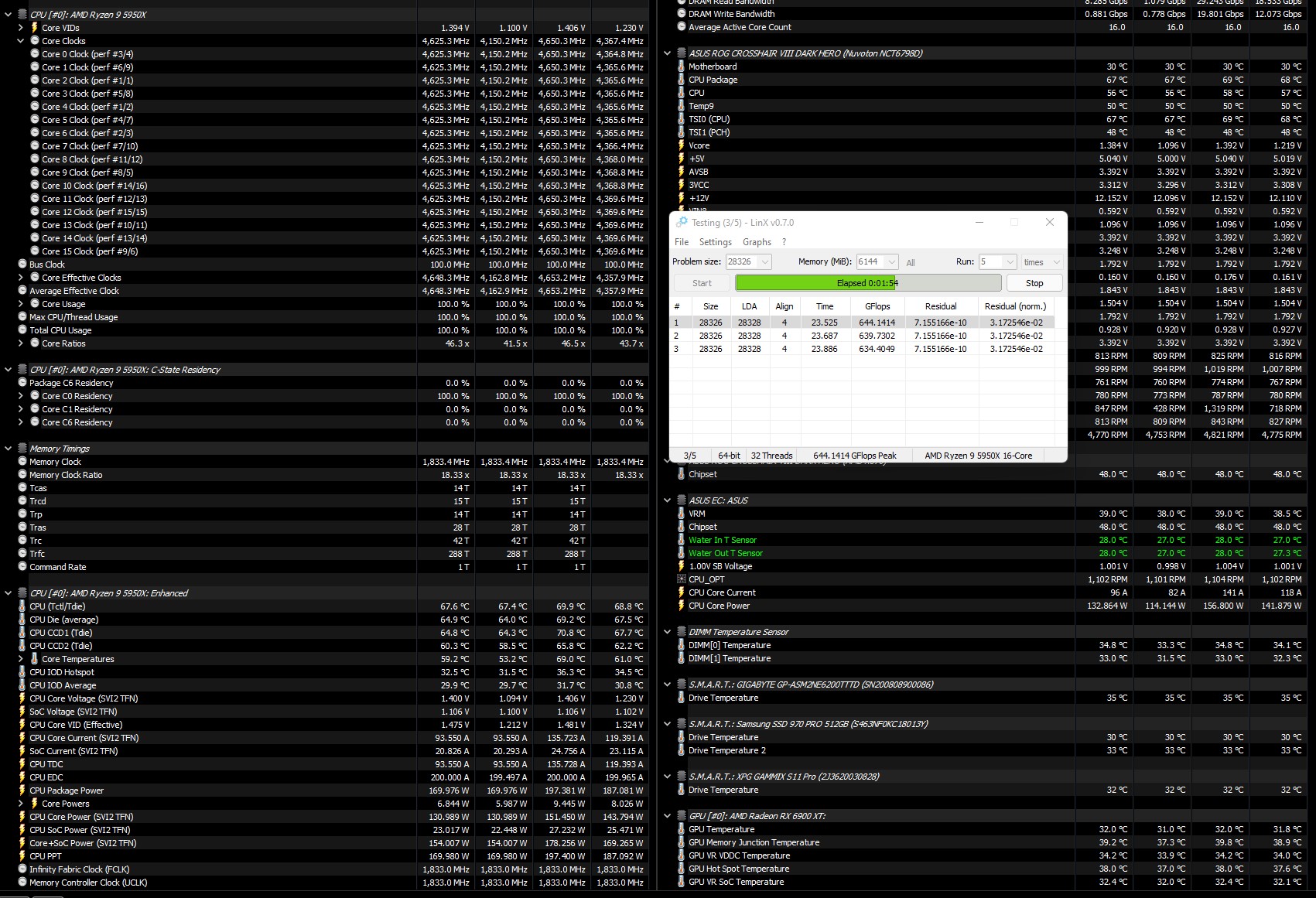Click the Command Rate icon
Screen dimensions: 1316x898
[x=22, y=567]
